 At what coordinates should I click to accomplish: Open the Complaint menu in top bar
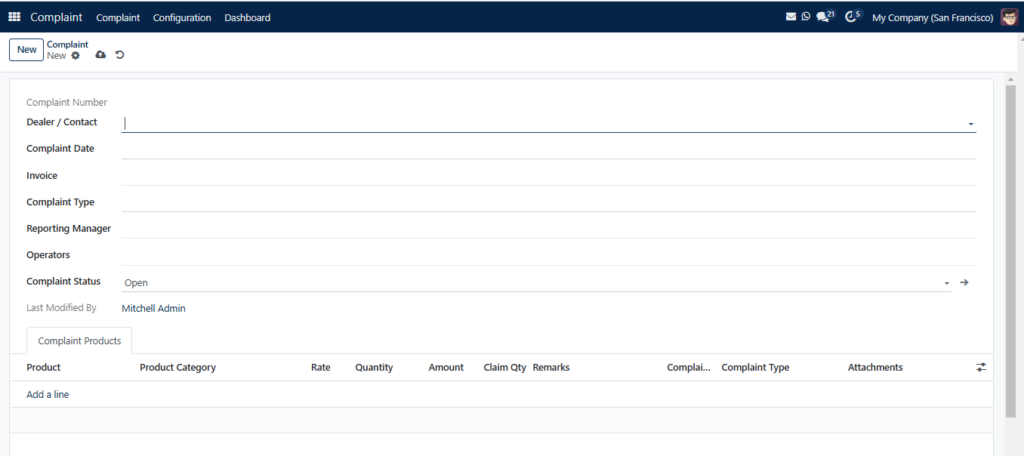[x=118, y=18]
